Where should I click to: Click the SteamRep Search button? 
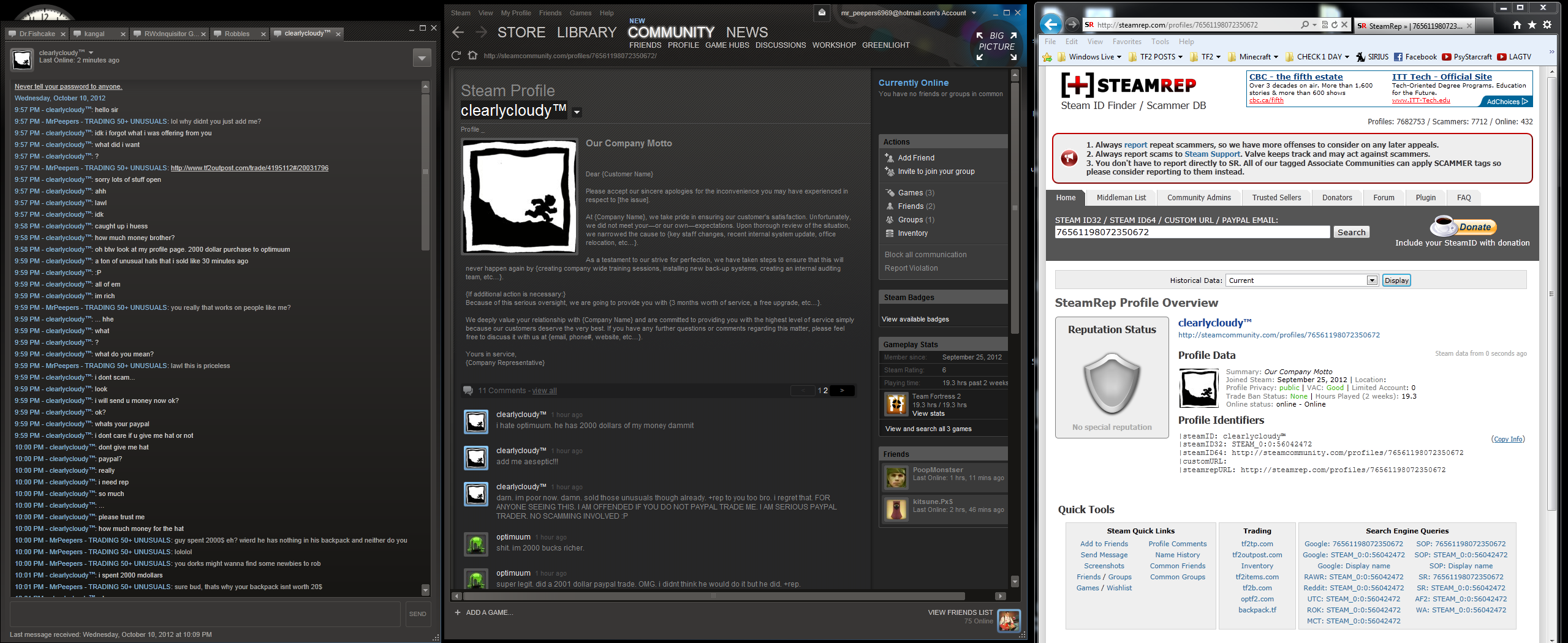1351,232
